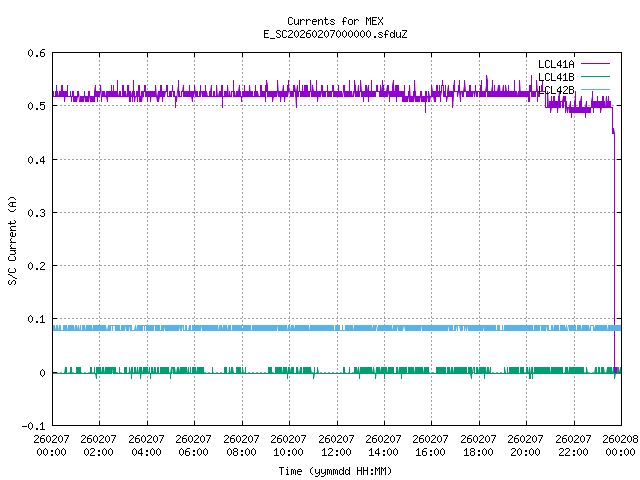
Task: Click the 'S/C Current (A)' y-axis label
Action: click(x=13, y=240)
